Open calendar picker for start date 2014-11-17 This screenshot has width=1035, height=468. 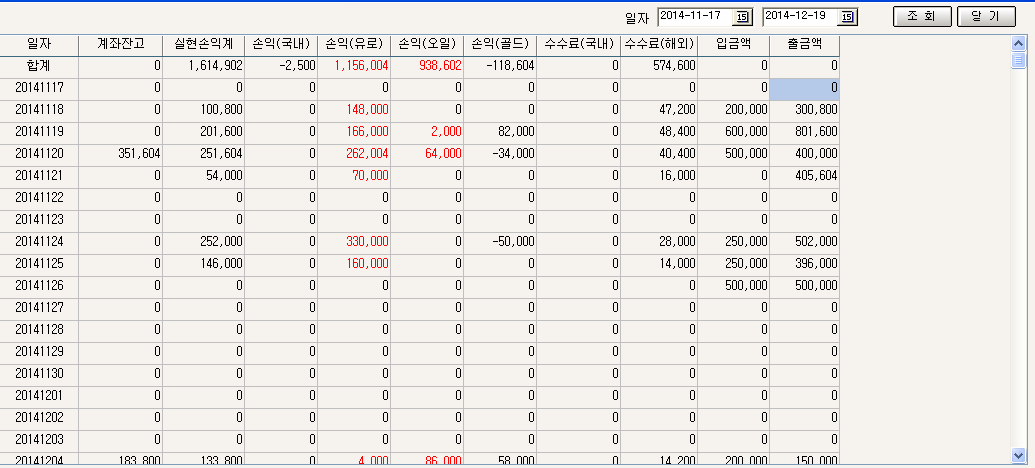(x=742, y=17)
